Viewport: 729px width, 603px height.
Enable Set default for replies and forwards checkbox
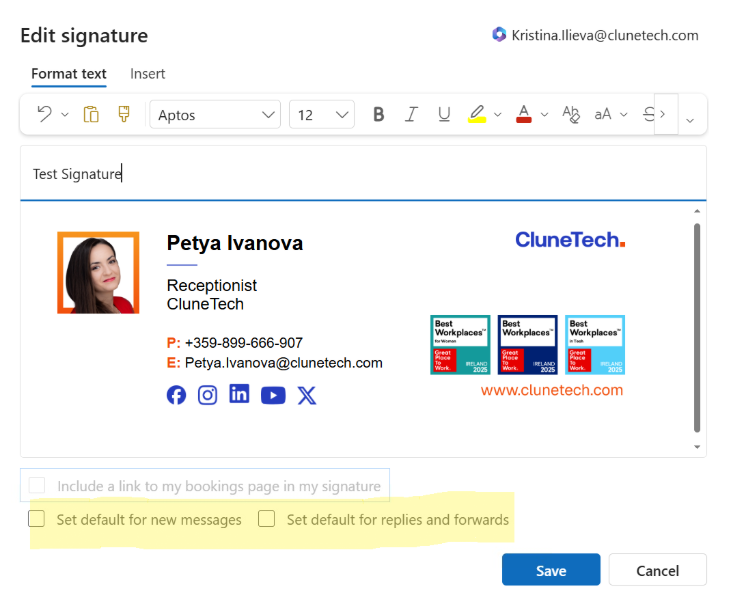point(266,518)
